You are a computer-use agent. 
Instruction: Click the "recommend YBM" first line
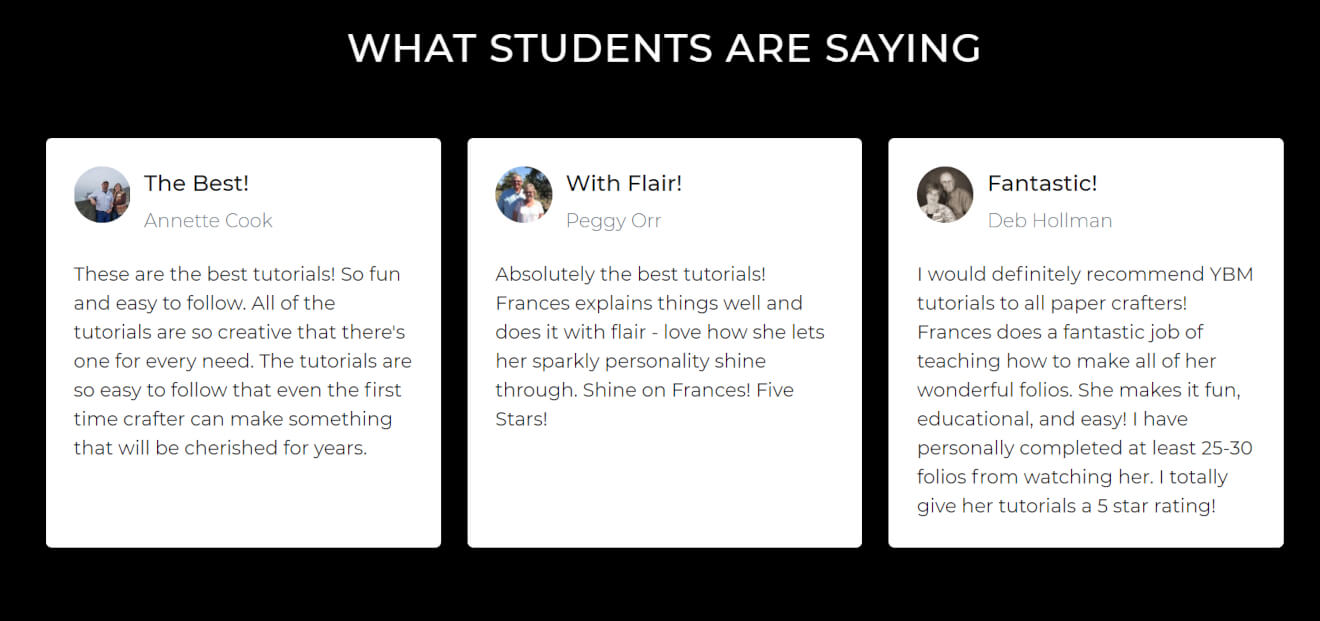1085,274
